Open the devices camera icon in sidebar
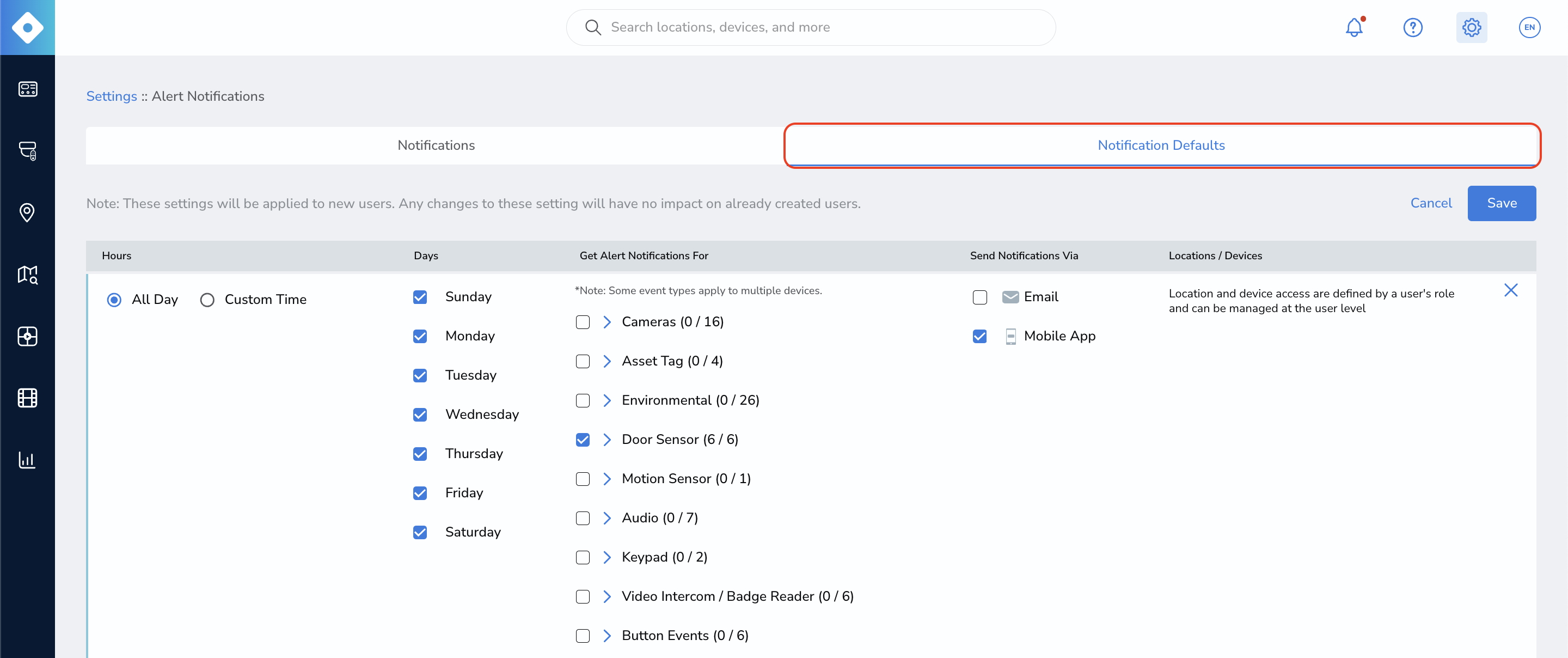This screenshot has height=658, width=1568. (27, 150)
